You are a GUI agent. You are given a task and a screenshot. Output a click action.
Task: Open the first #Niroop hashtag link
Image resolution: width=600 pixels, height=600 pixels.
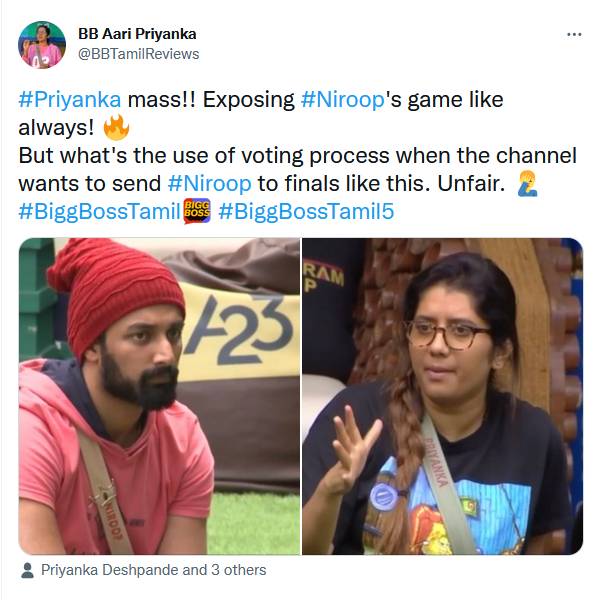coord(342,100)
